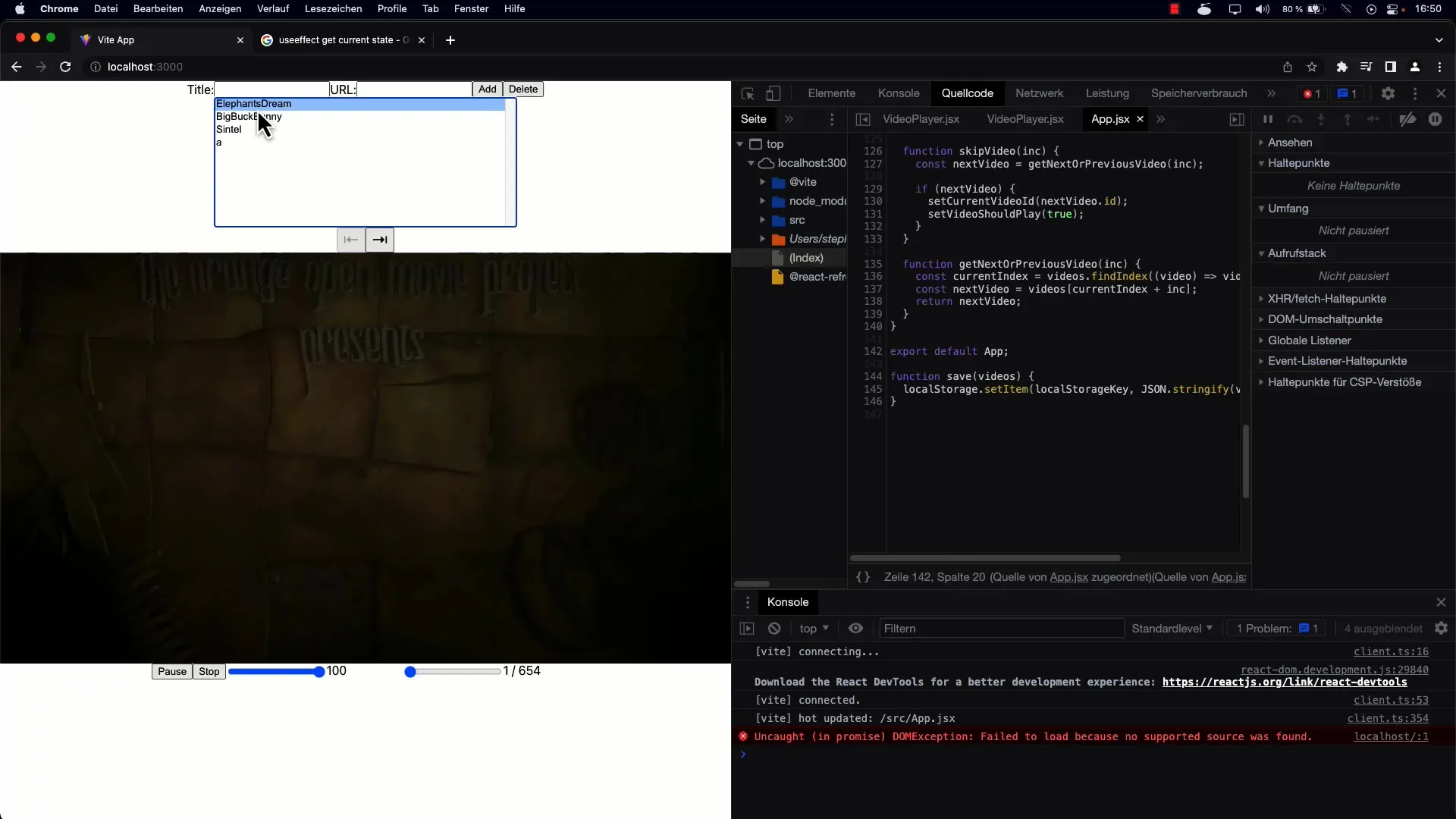1456x819 pixels.
Task: Open DevTools settings gear
Action: pyautogui.click(x=1388, y=93)
